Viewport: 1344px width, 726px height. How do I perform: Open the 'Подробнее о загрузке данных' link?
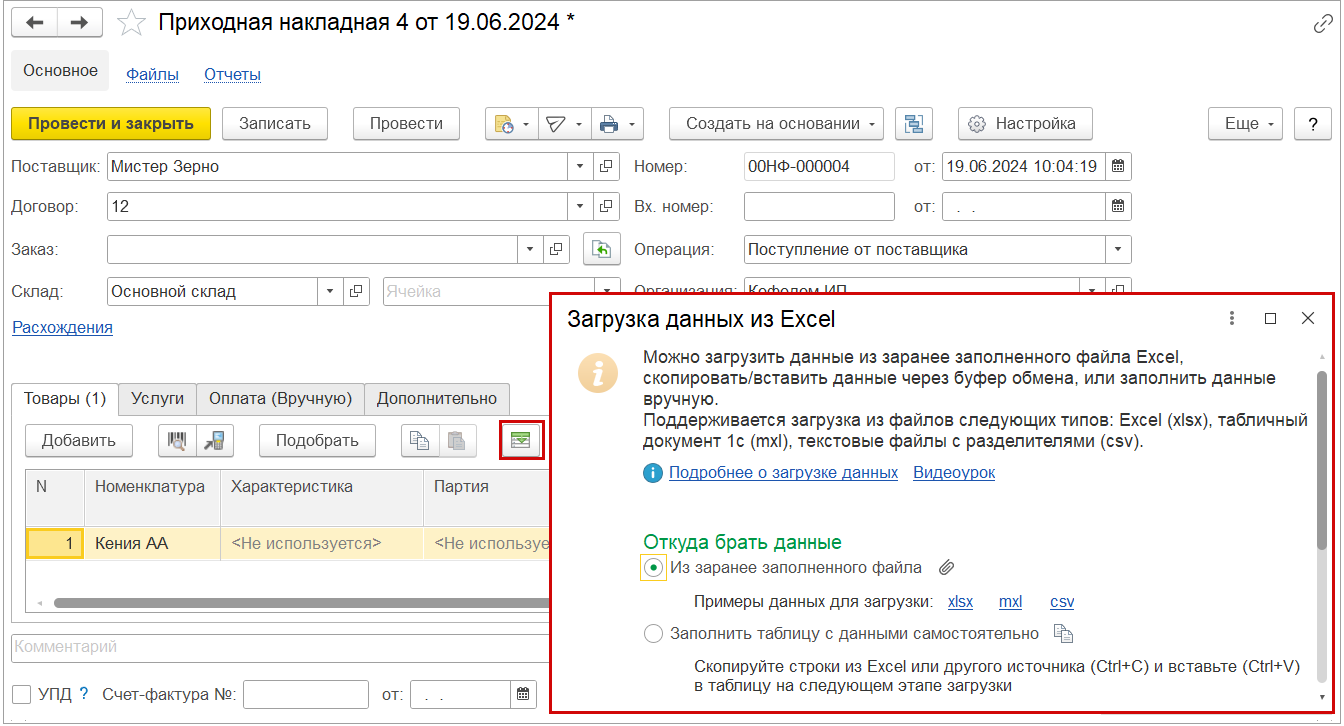point(783,472)
